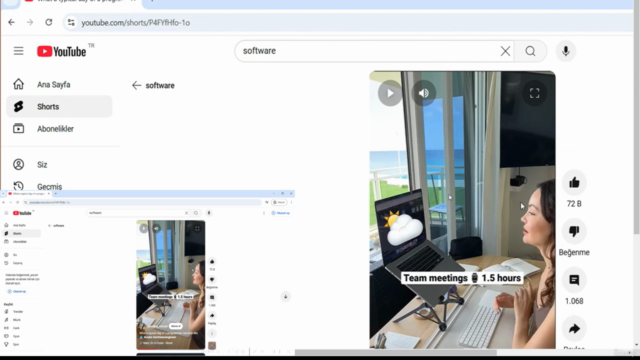
Task: Click the red progress bar on the preview Short
Action: click(146, 349)
